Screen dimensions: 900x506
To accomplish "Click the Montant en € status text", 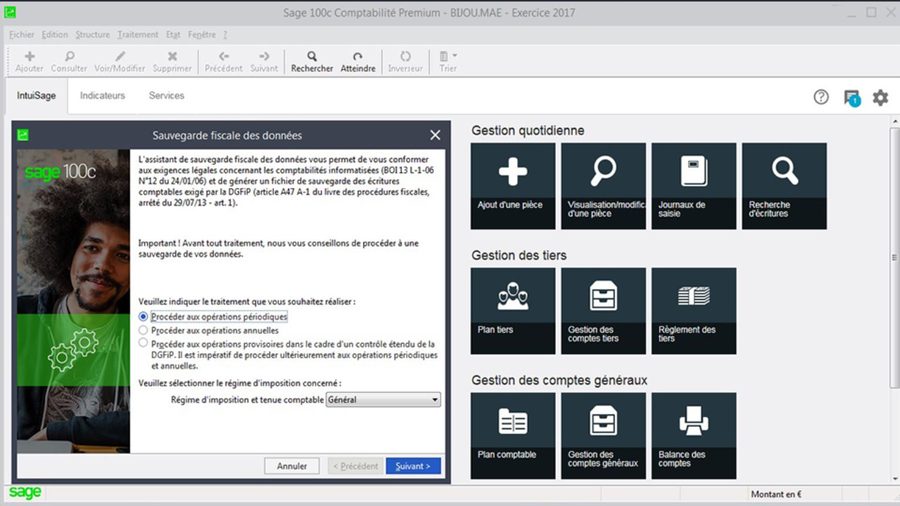I will point(776,494).
